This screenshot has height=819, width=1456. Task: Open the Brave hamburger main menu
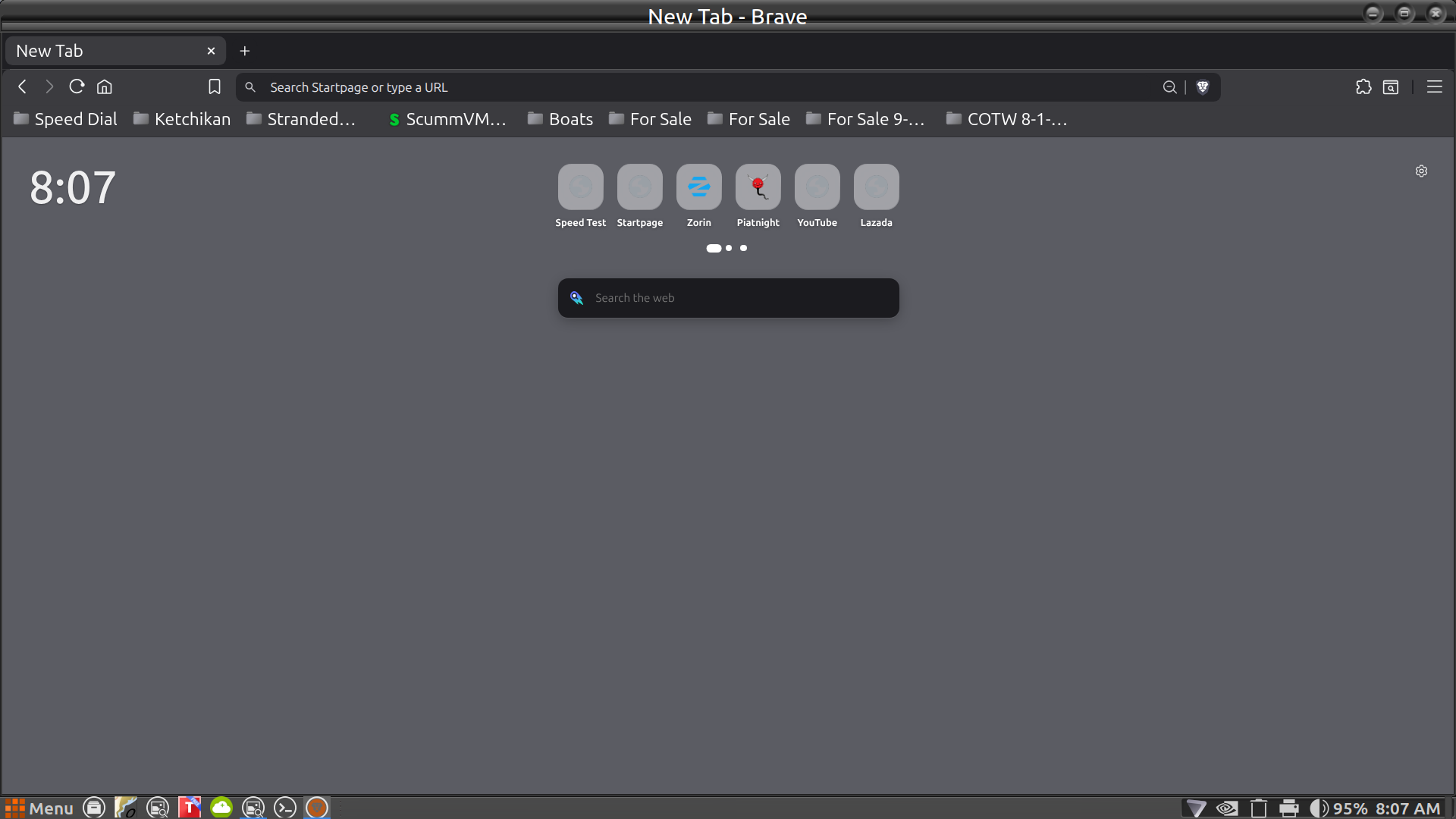[1434, 87]
